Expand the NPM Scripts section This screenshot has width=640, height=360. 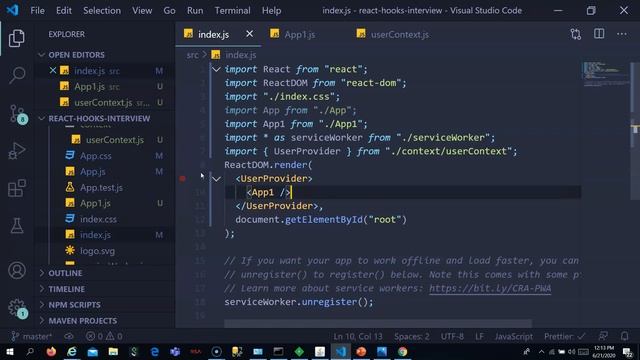click(x=74, y=305)
